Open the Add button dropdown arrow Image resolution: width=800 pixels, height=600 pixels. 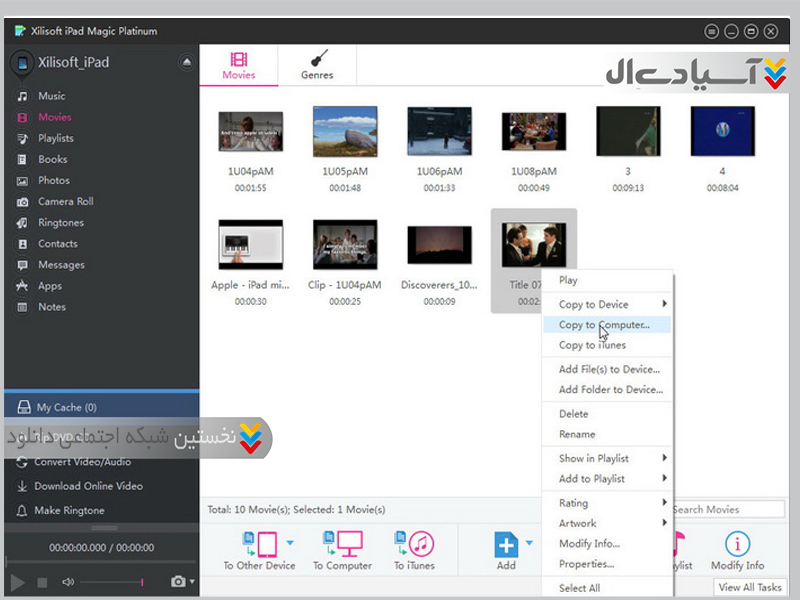[530, 543]
